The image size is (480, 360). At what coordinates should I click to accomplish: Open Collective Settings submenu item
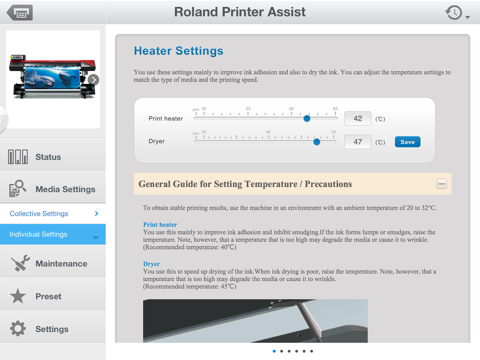39,214
